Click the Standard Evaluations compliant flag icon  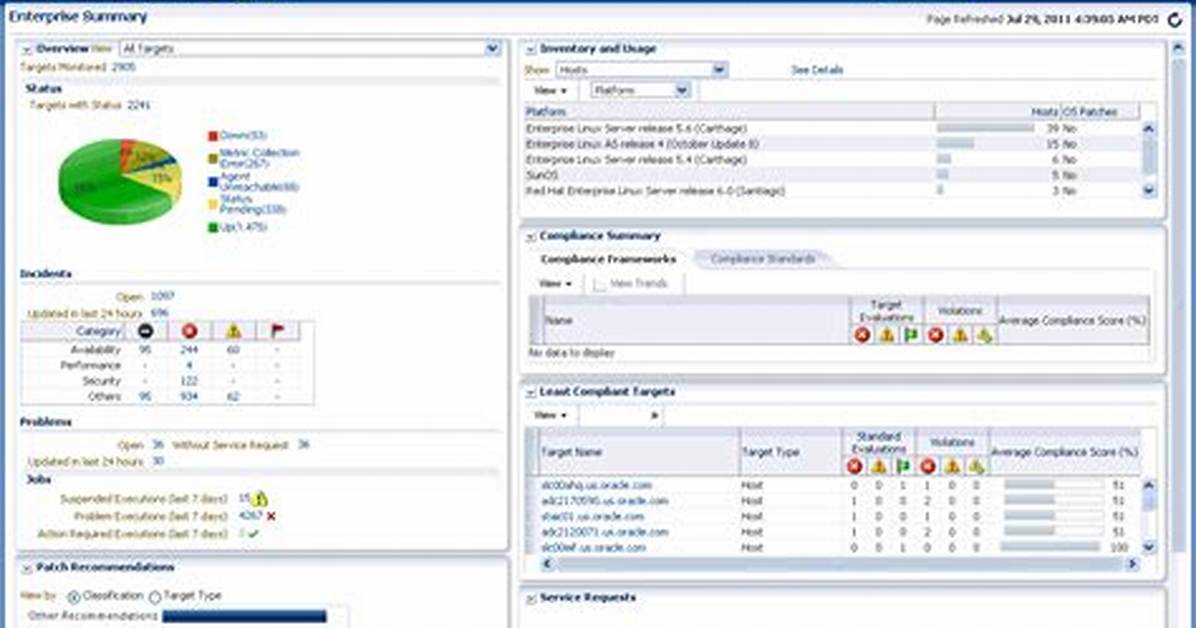[903, 466]
